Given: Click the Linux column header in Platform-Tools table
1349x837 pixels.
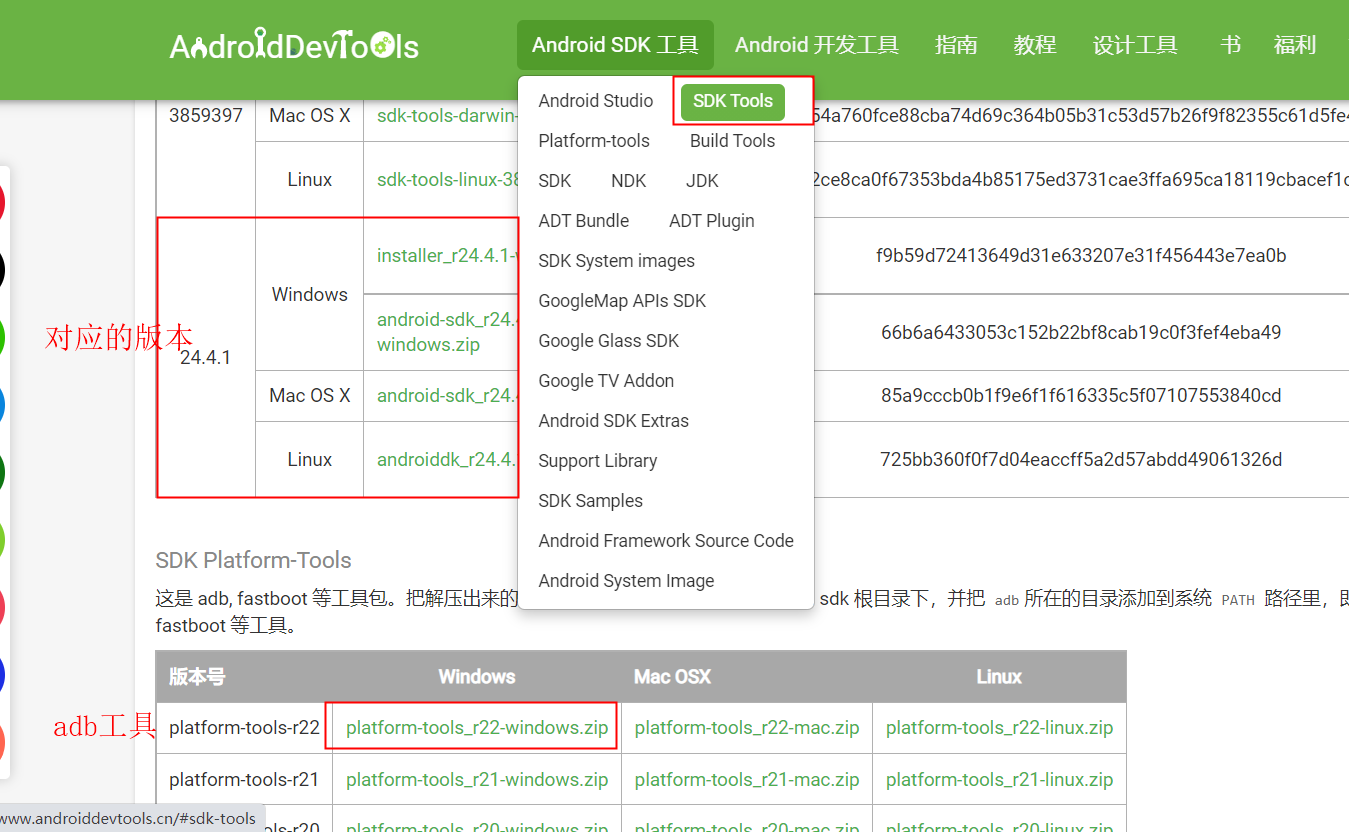Looking at the screenshot, I should (999, 677).
